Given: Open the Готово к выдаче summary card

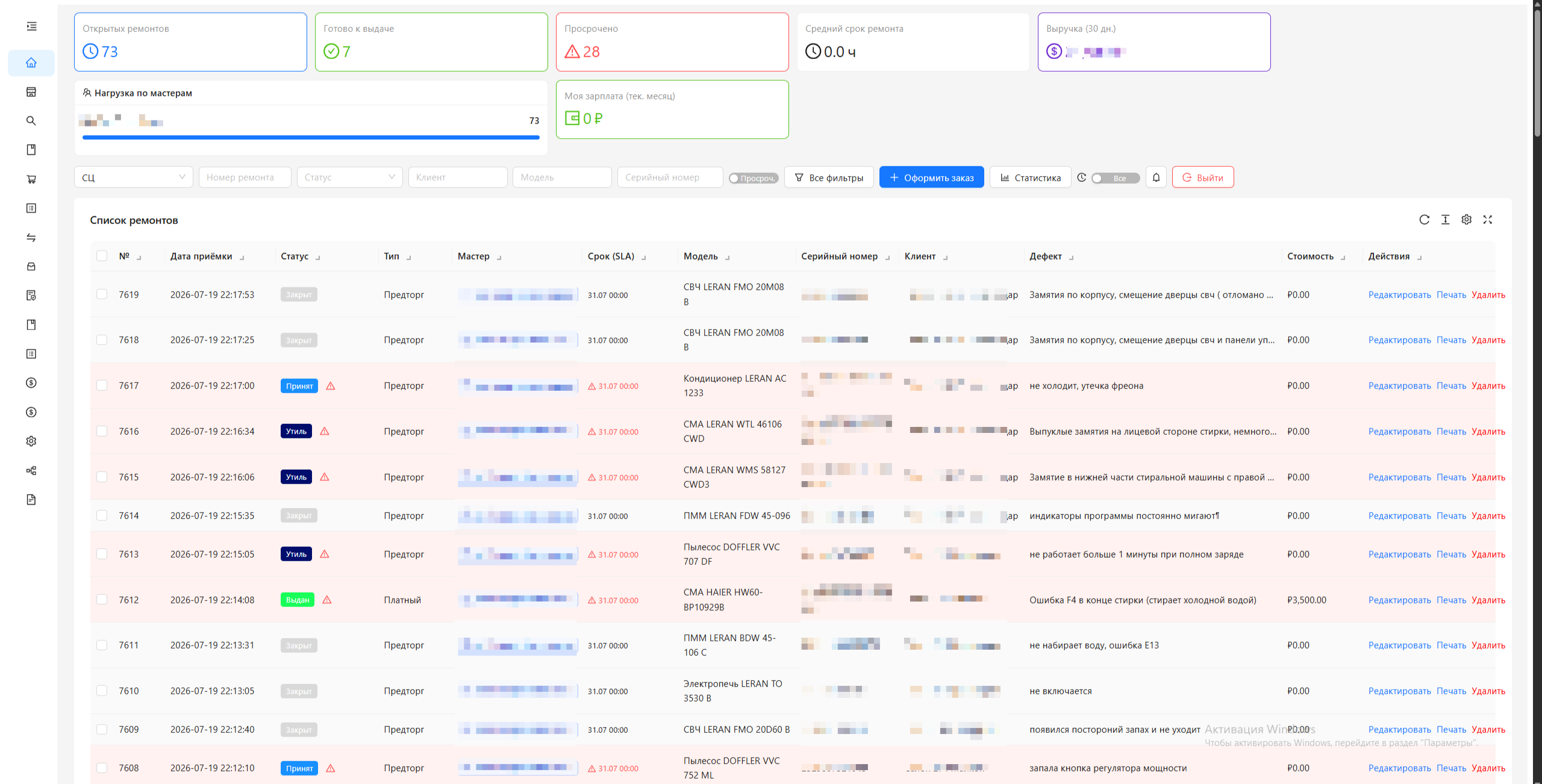Looking at the screenshot, I should 431,42.
